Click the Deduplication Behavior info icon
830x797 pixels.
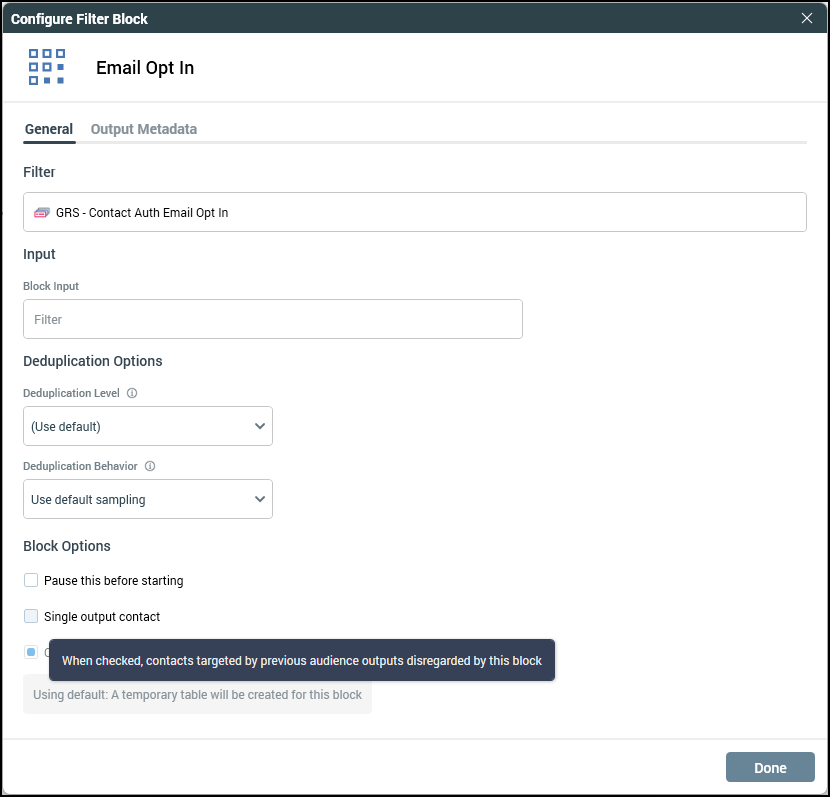(150, 467)
